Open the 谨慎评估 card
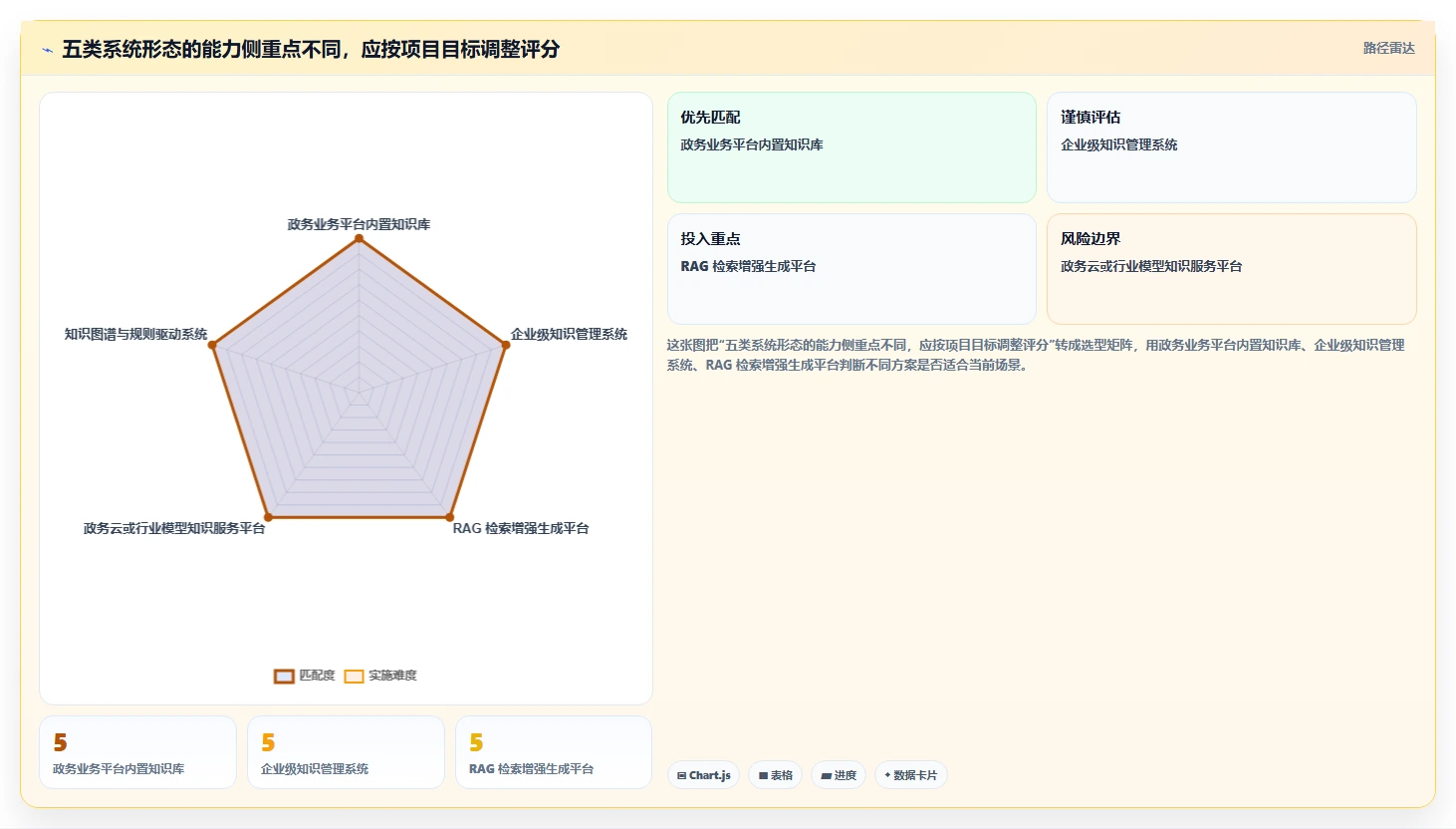This screenshot has height=829, width=1456. pyautogui.click(x=1231, y=147)
